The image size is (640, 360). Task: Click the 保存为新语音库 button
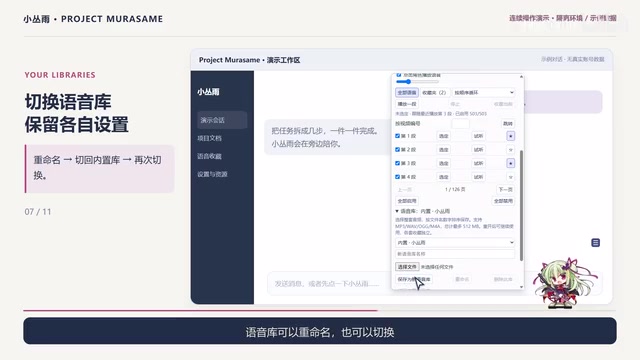[414, 279]
